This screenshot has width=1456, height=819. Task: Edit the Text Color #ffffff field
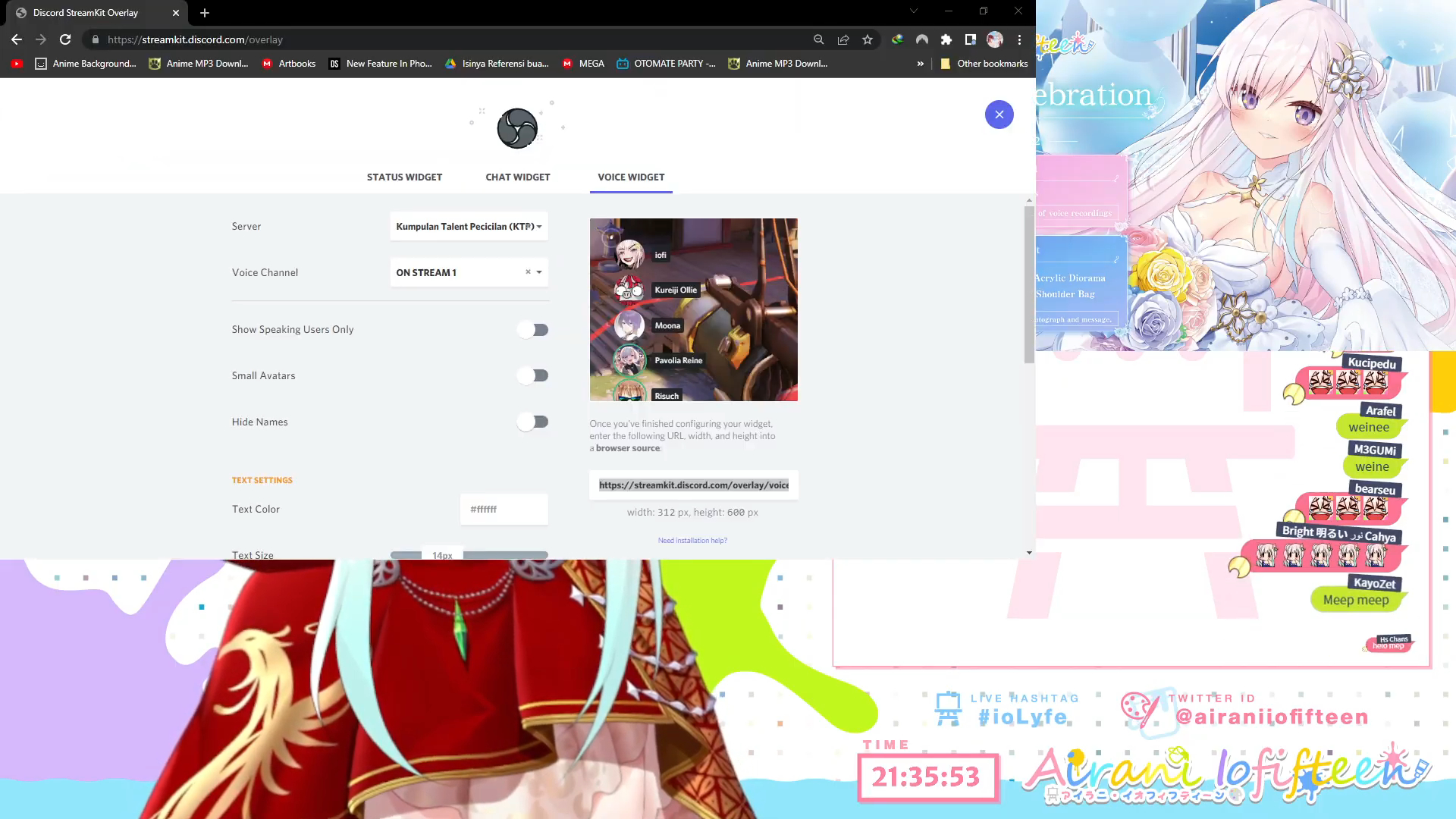(x=504, y=509)
